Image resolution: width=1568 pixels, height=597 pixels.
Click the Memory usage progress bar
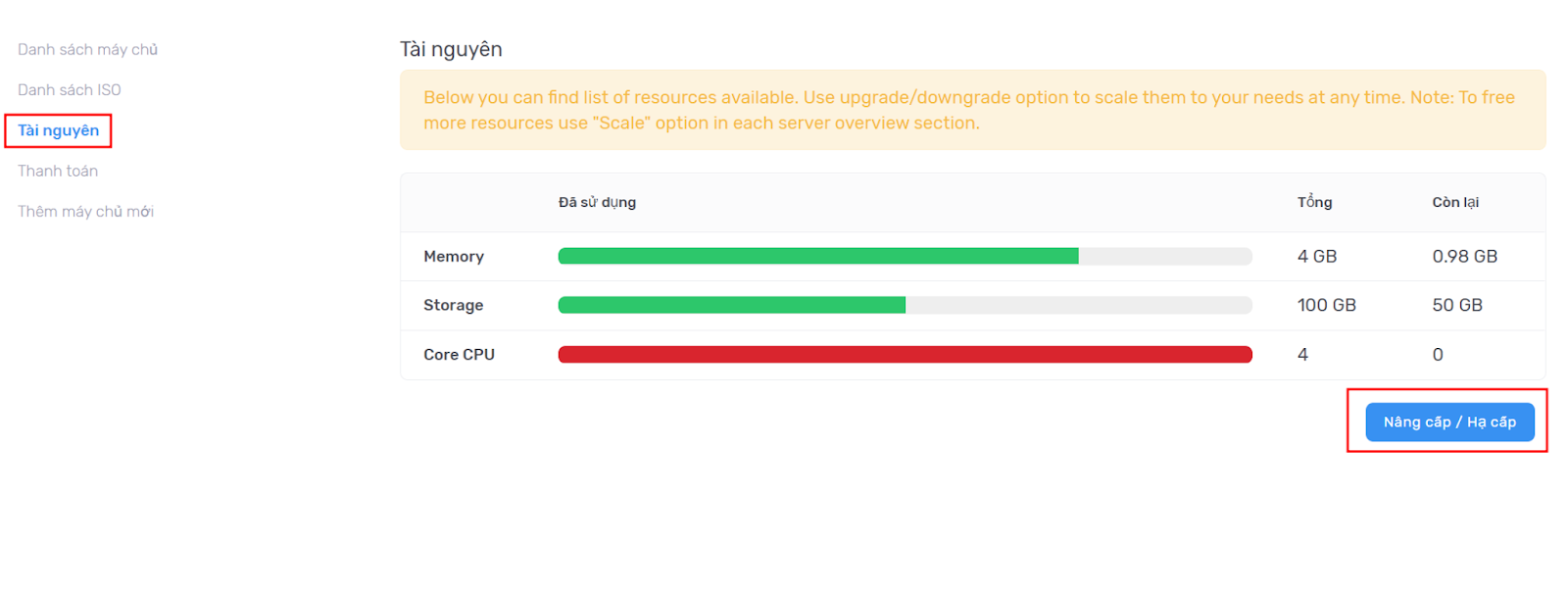click(905, 256)
